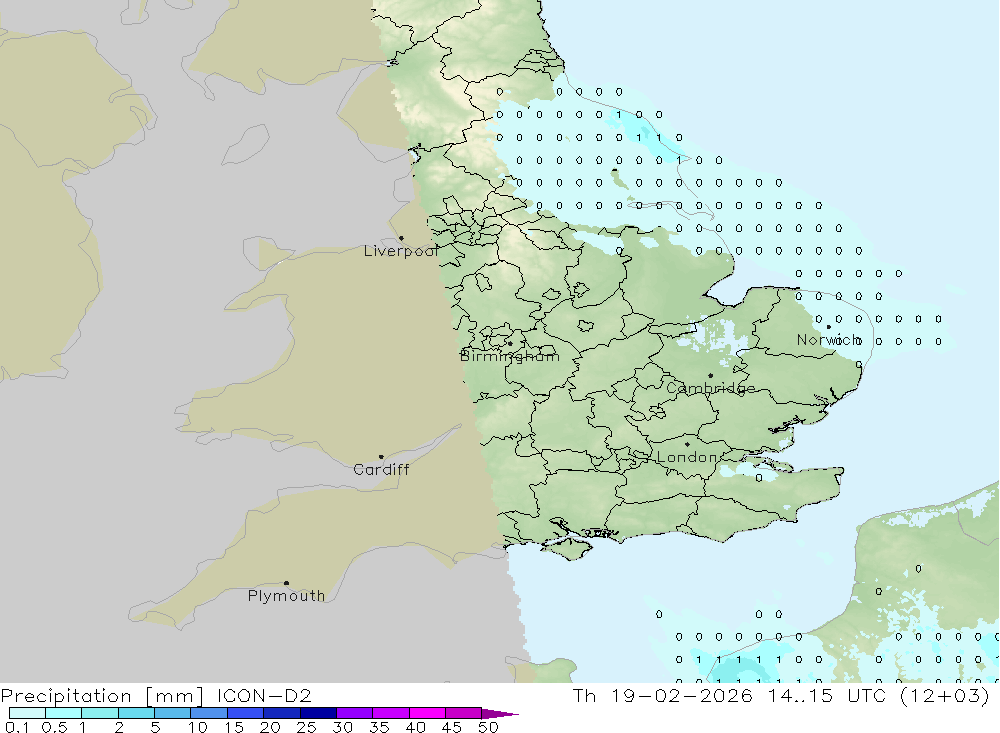Click the date 19-02-2026

click(682, 695)
